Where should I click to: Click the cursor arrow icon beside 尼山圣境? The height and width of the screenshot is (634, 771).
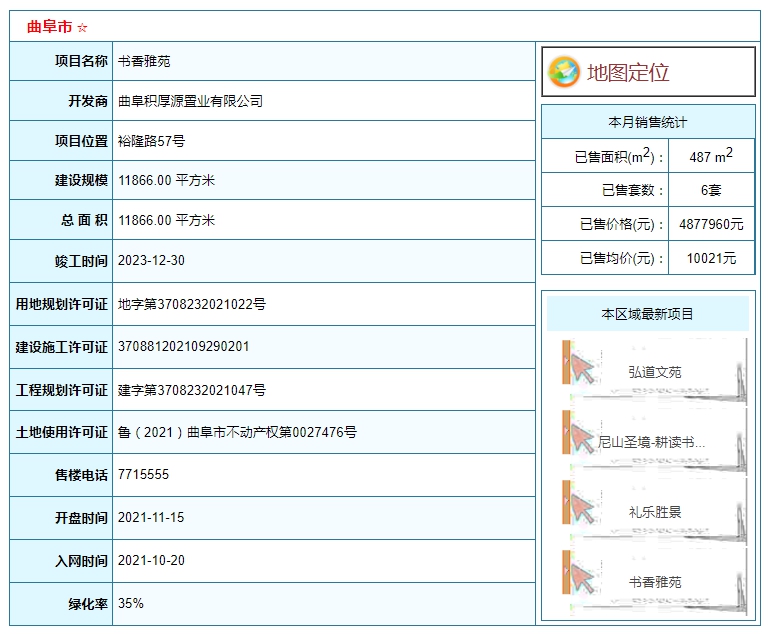pos(583,440)
